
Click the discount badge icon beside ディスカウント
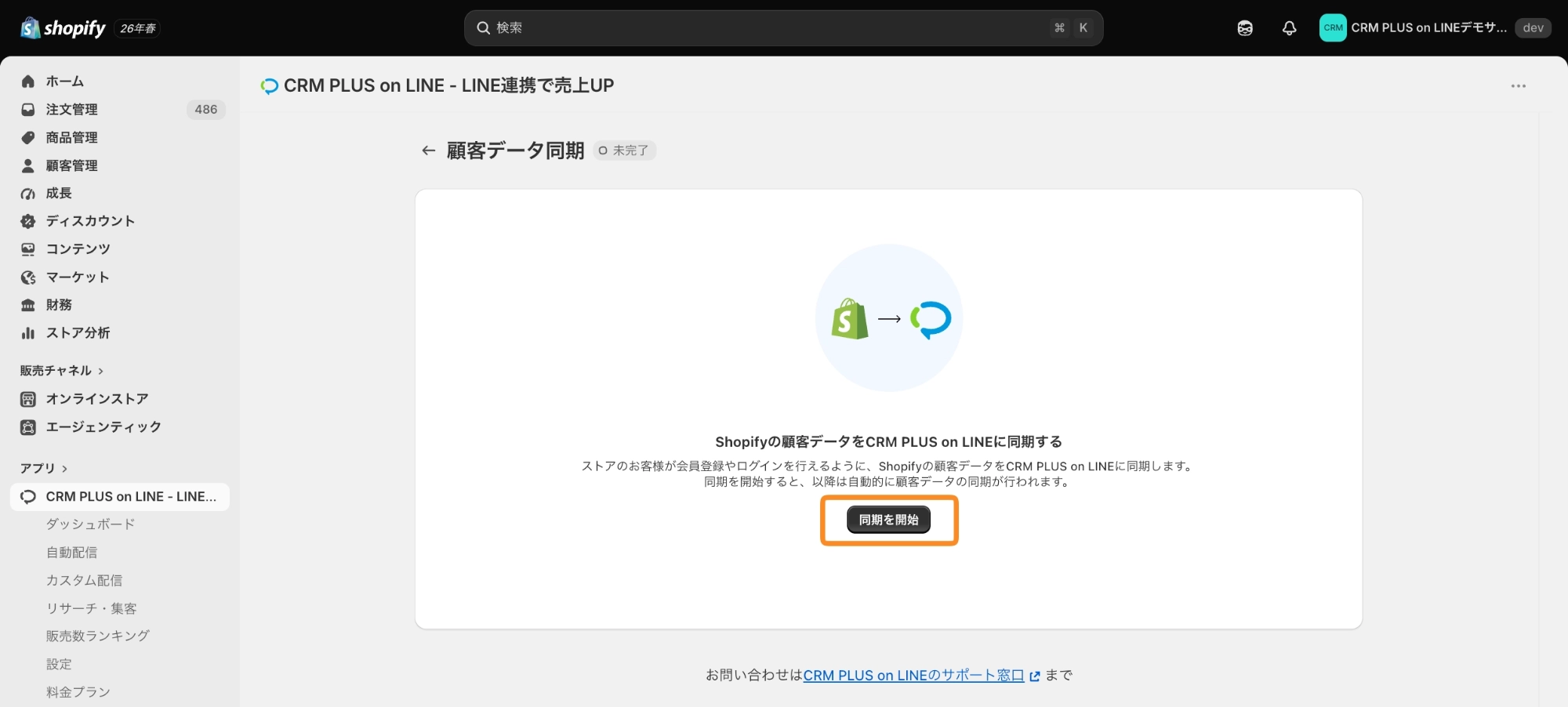tap(28, 221)
